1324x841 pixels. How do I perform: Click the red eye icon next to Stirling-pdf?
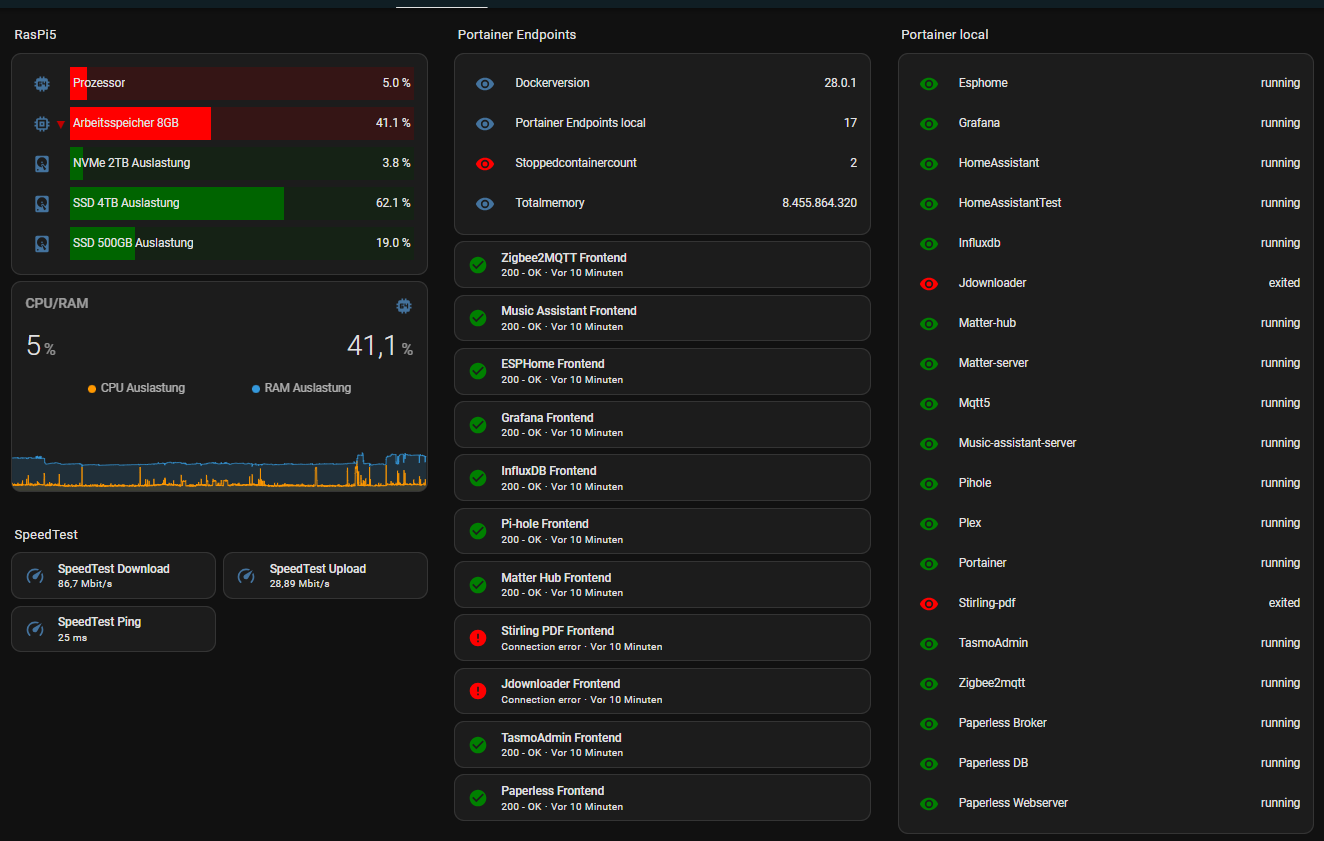pos(928,603)
